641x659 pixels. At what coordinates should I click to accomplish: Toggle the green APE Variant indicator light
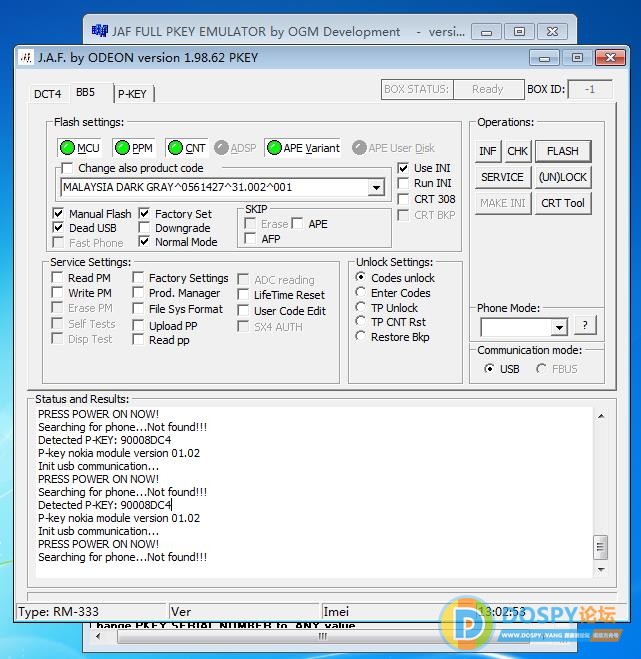pos(274,148)
